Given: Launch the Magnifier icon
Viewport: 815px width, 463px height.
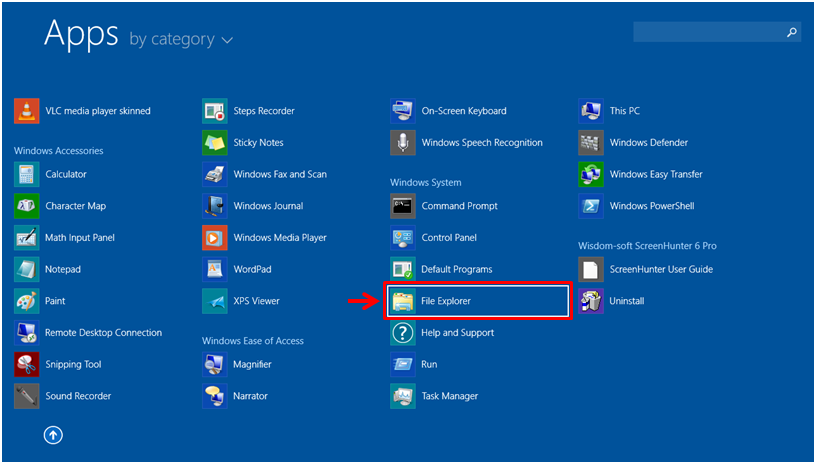Looking at the screenshot, I should point(215,364).
